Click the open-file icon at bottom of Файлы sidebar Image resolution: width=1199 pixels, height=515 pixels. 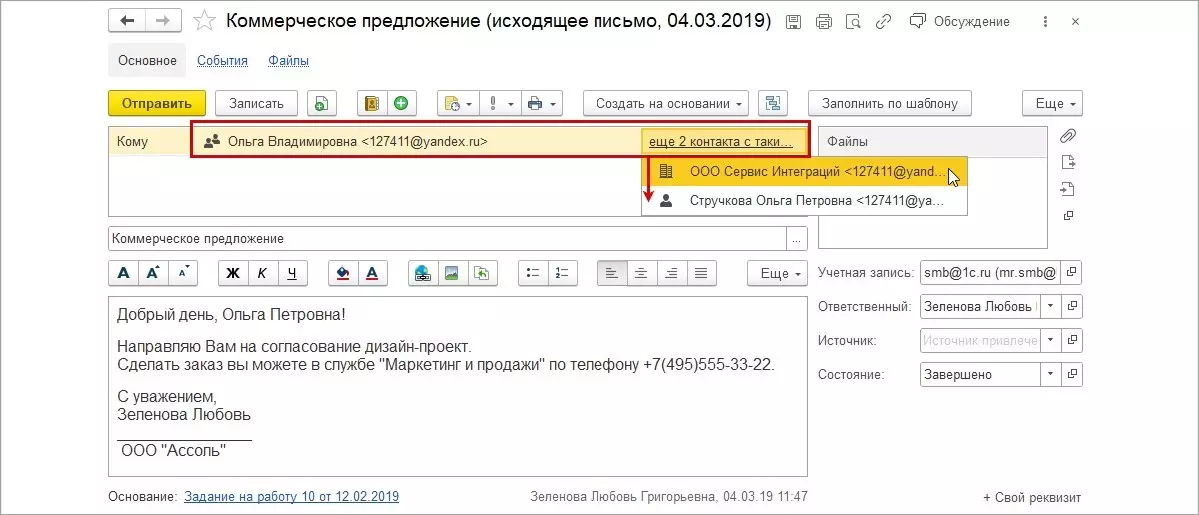(1068, 216)
